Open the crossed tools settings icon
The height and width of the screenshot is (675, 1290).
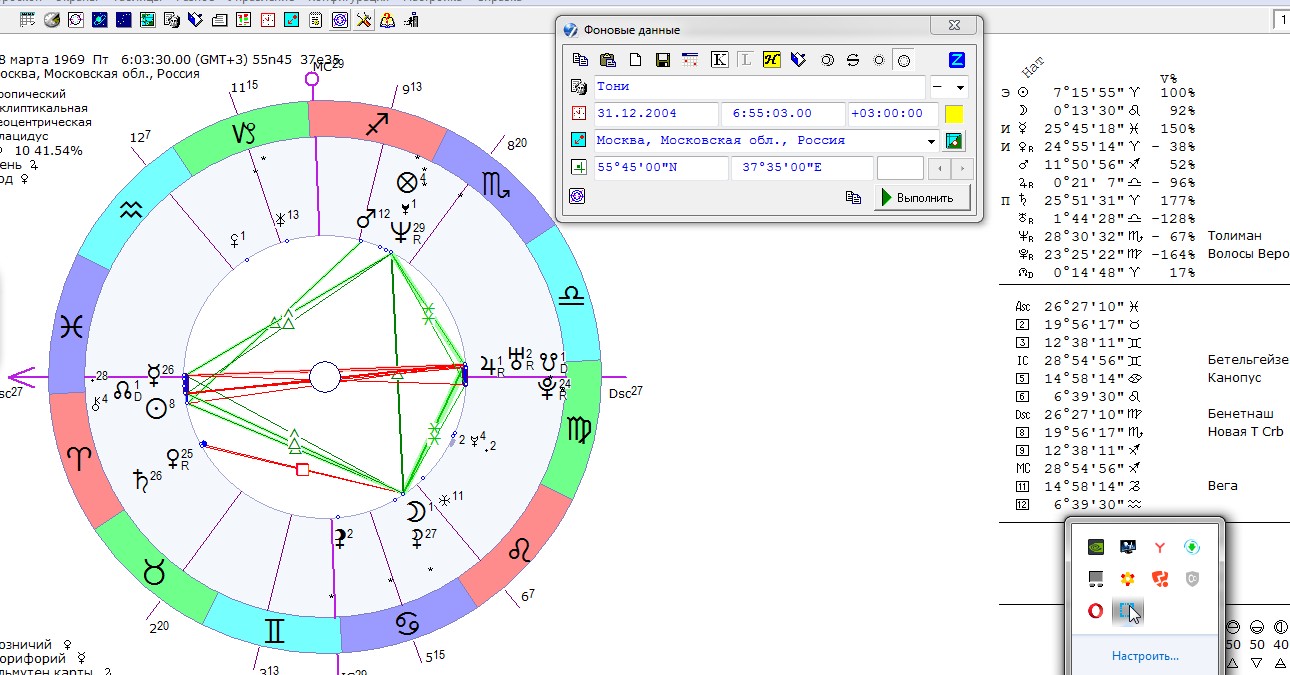pos(364,19)
